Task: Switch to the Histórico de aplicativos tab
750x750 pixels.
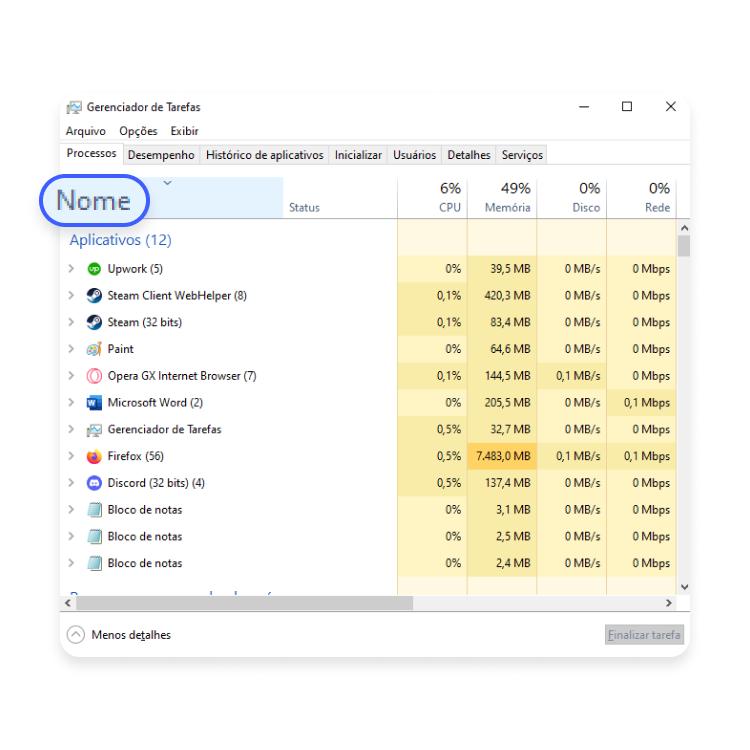Action: coord(265,155)
